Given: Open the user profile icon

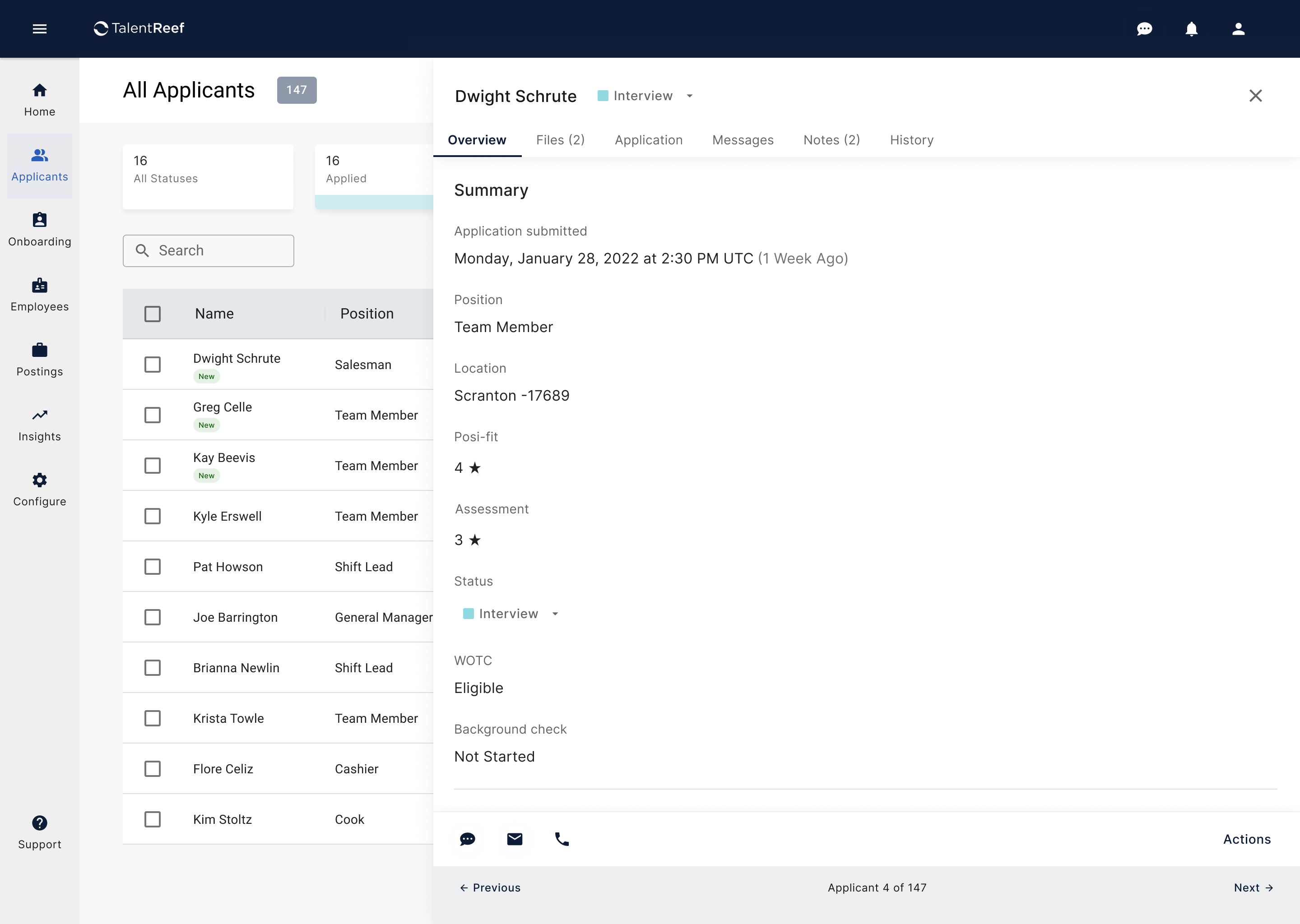Looking at the screenshot, I should 1238,28.
